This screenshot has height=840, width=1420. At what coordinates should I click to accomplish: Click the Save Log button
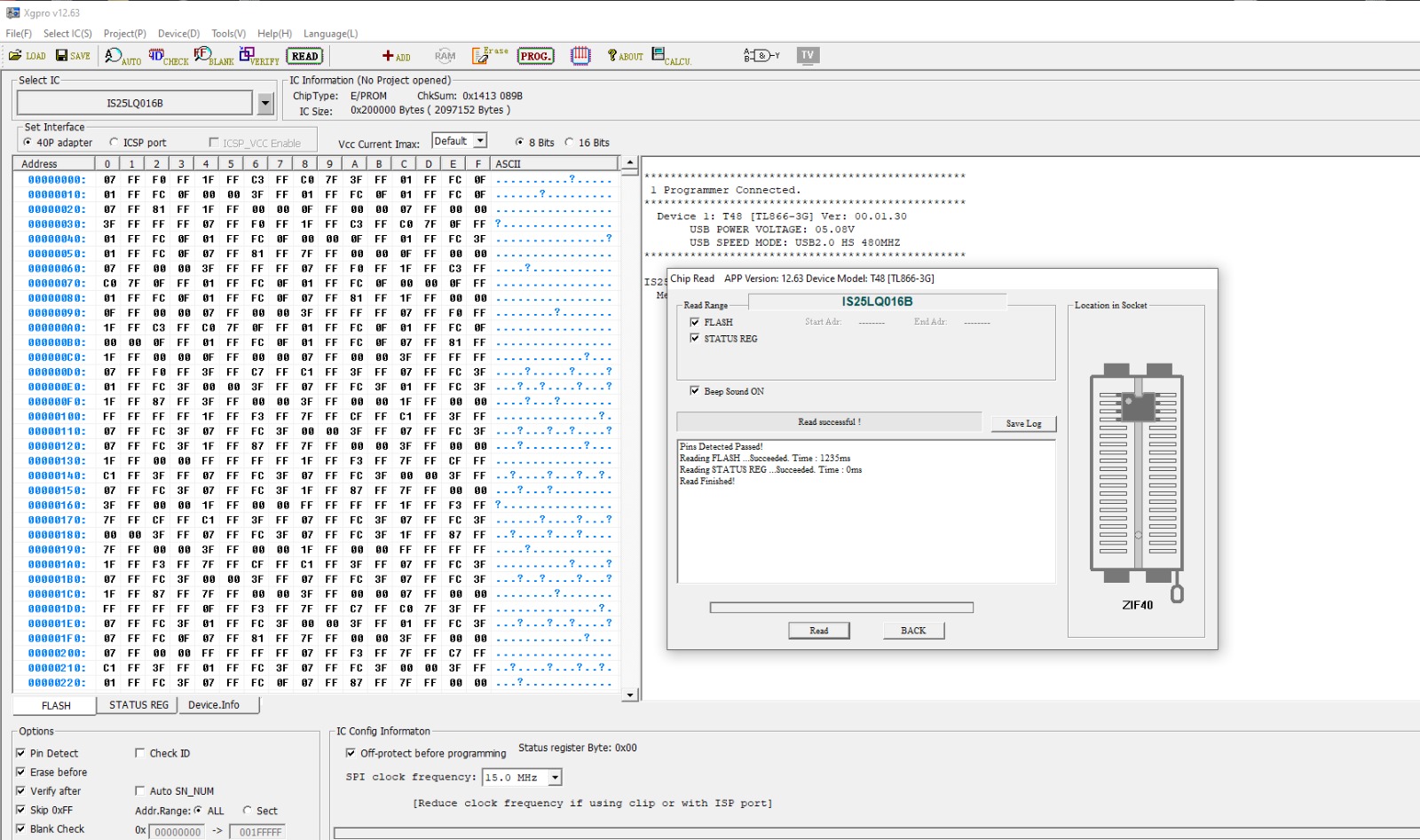pyautogui.click(x=1023, y=424)
